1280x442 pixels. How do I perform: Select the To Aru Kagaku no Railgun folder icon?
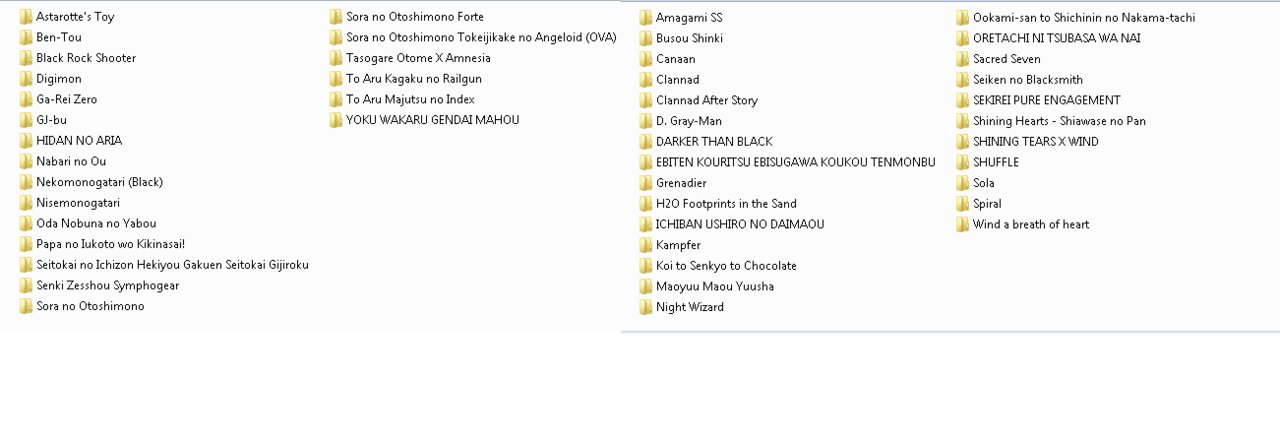click(336, 79)
